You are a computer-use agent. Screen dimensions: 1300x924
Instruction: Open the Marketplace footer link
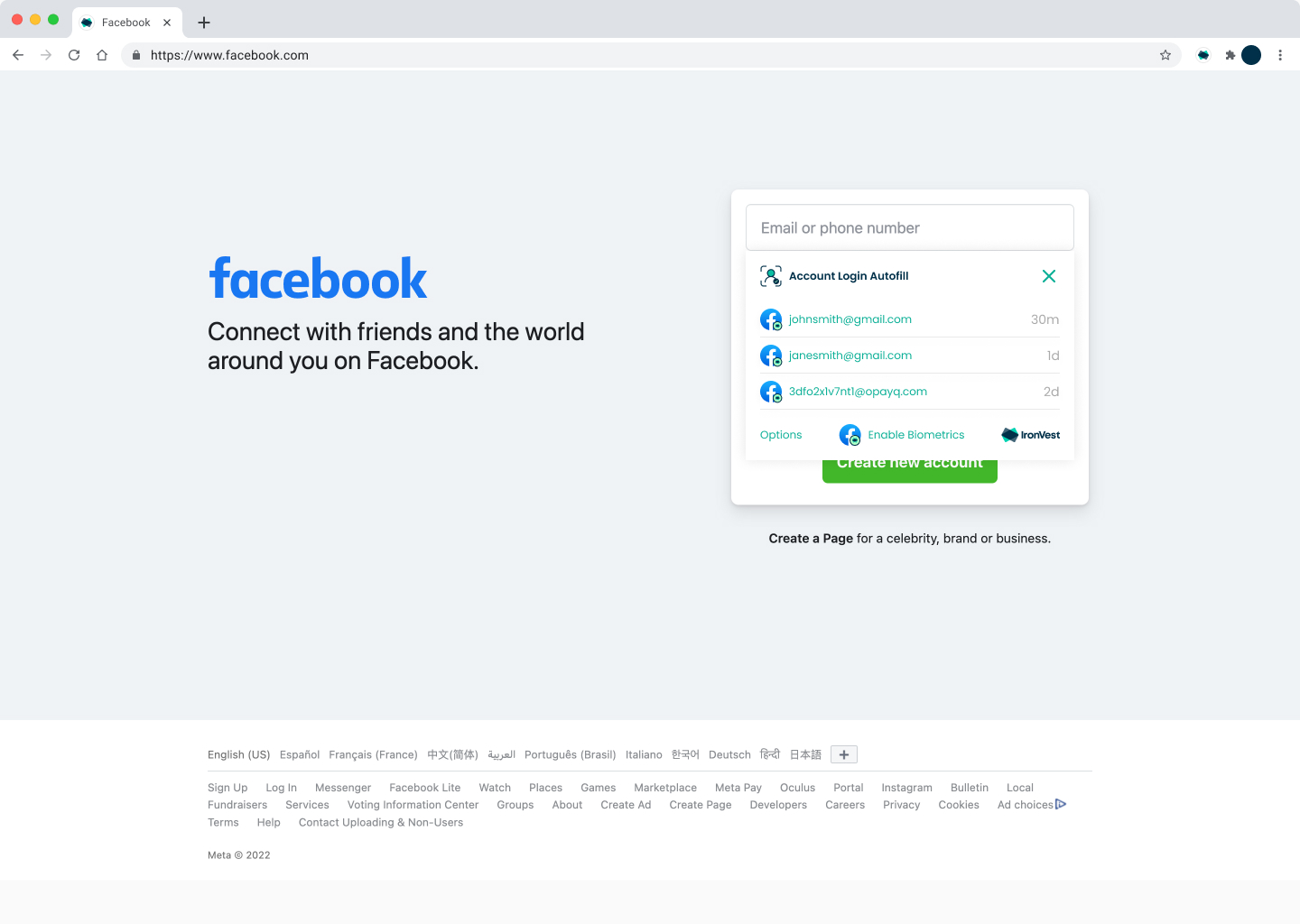[665, 788]
